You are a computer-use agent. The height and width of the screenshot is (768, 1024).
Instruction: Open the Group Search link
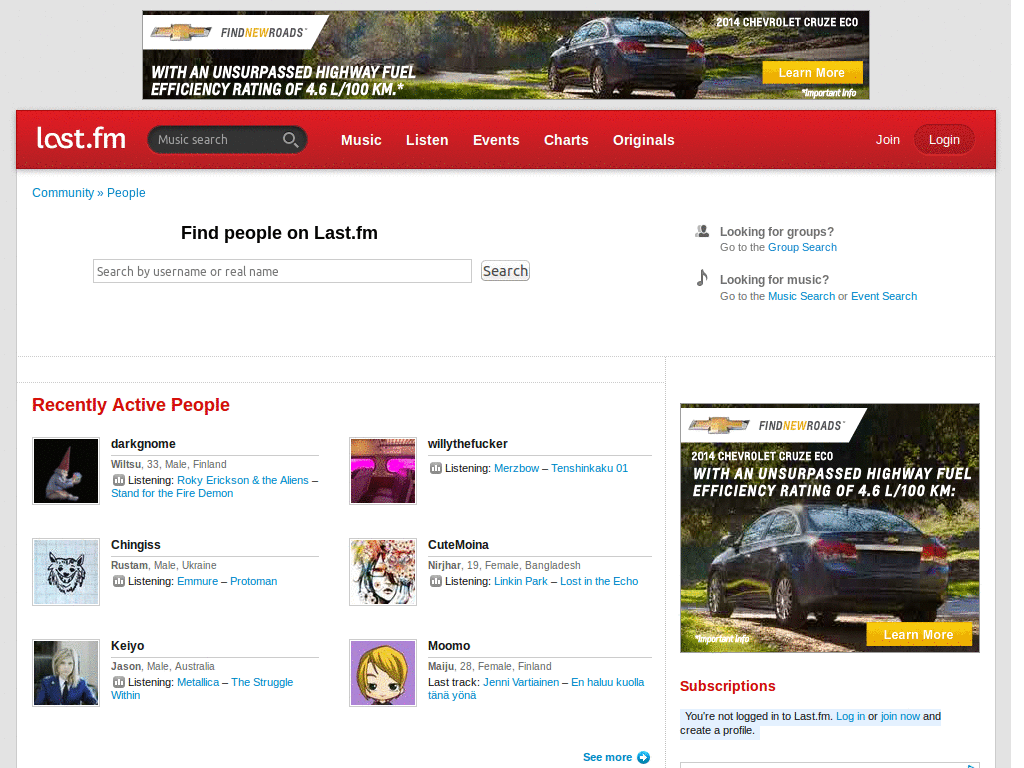(802, 247)
